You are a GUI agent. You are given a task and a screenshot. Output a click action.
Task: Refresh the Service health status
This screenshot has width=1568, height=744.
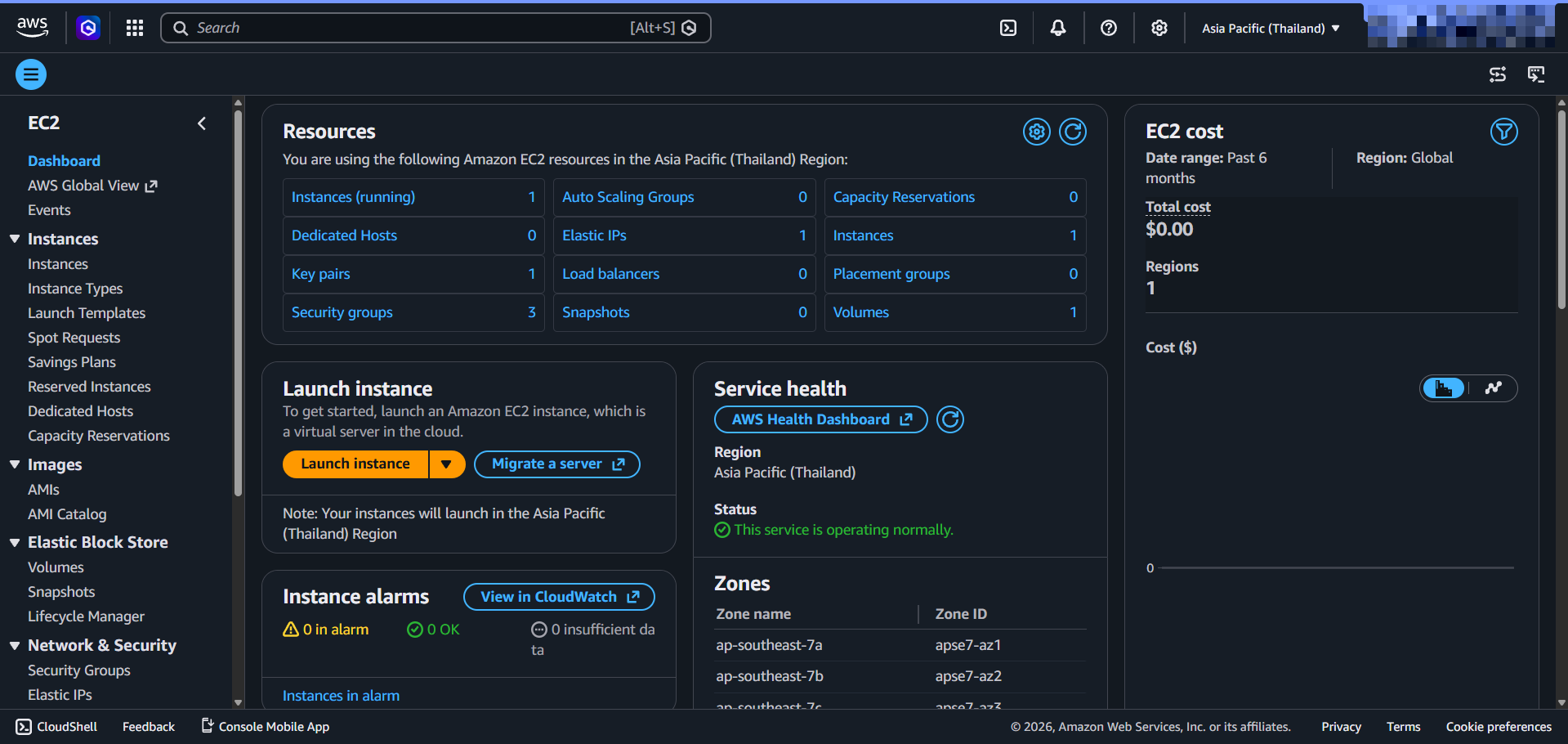(950, 419)
